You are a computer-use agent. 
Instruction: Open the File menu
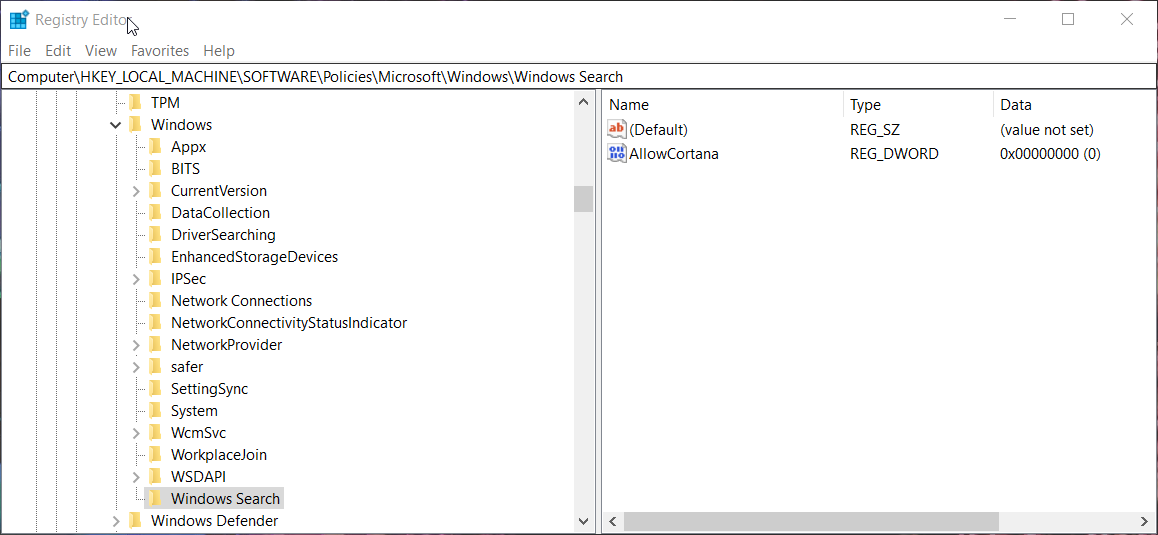(x=20, y=51)
